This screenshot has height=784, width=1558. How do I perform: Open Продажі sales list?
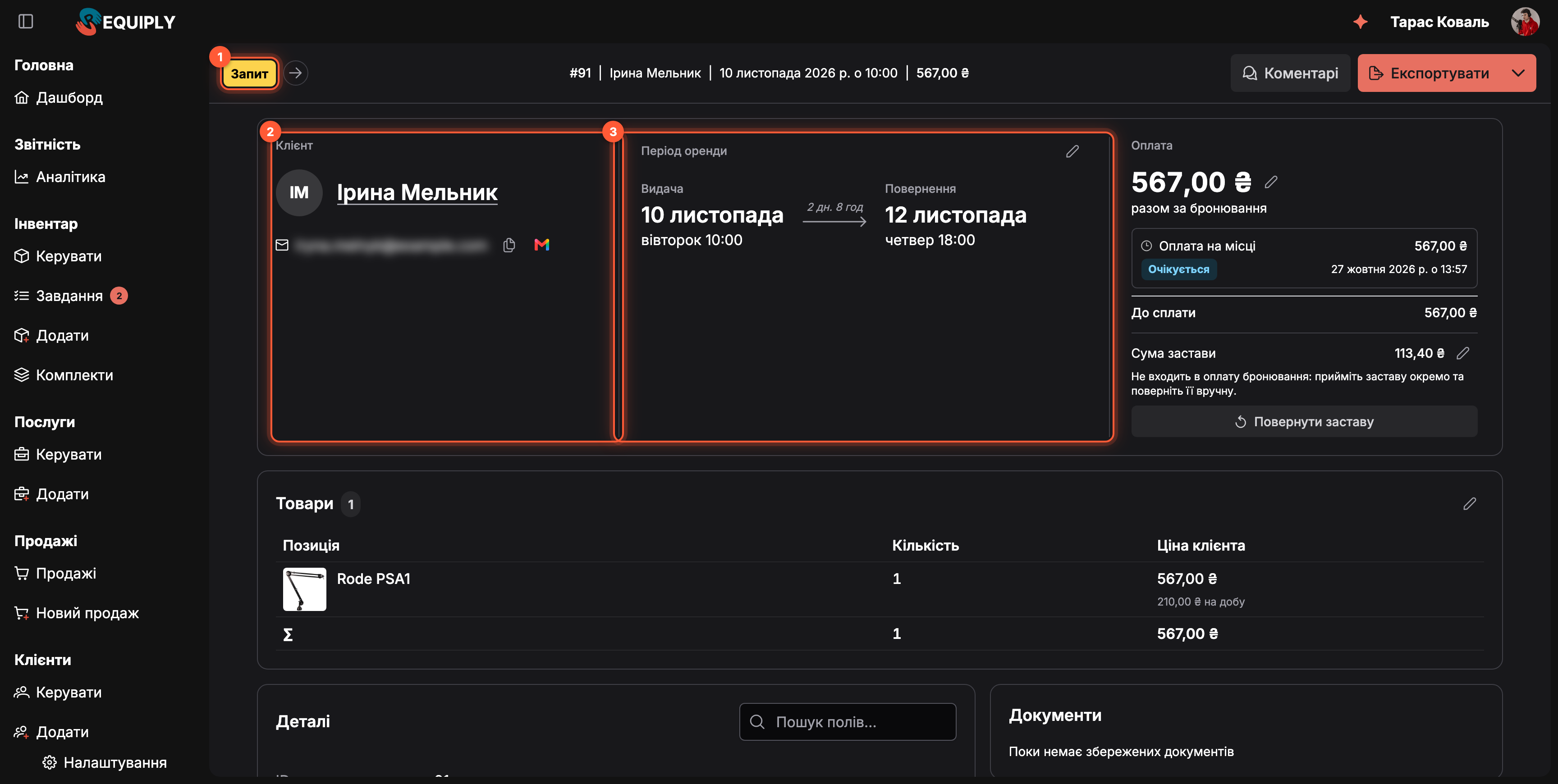point(55,574)
